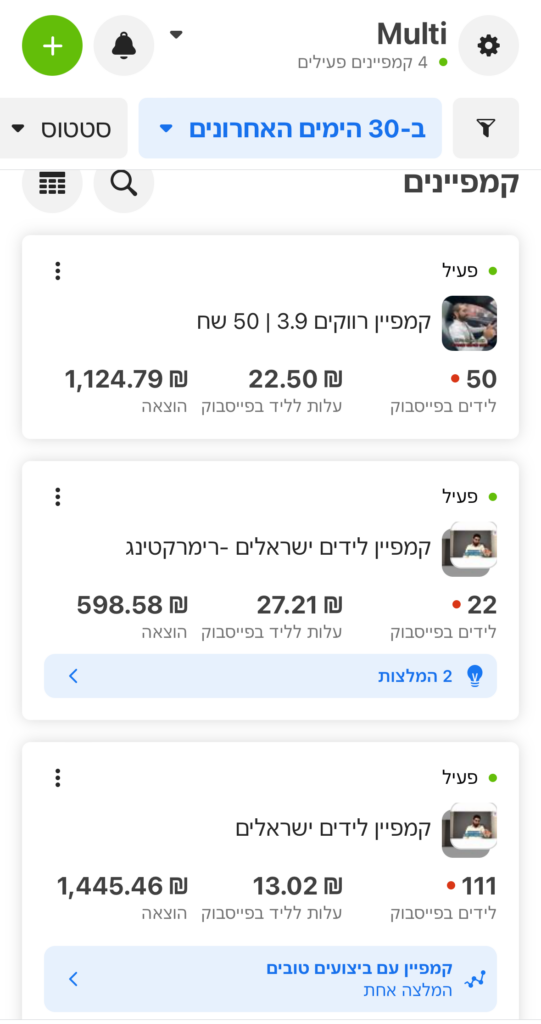
Task: Click campaign name קמפיין רווקים 3.9
Action: click(314, 323)
